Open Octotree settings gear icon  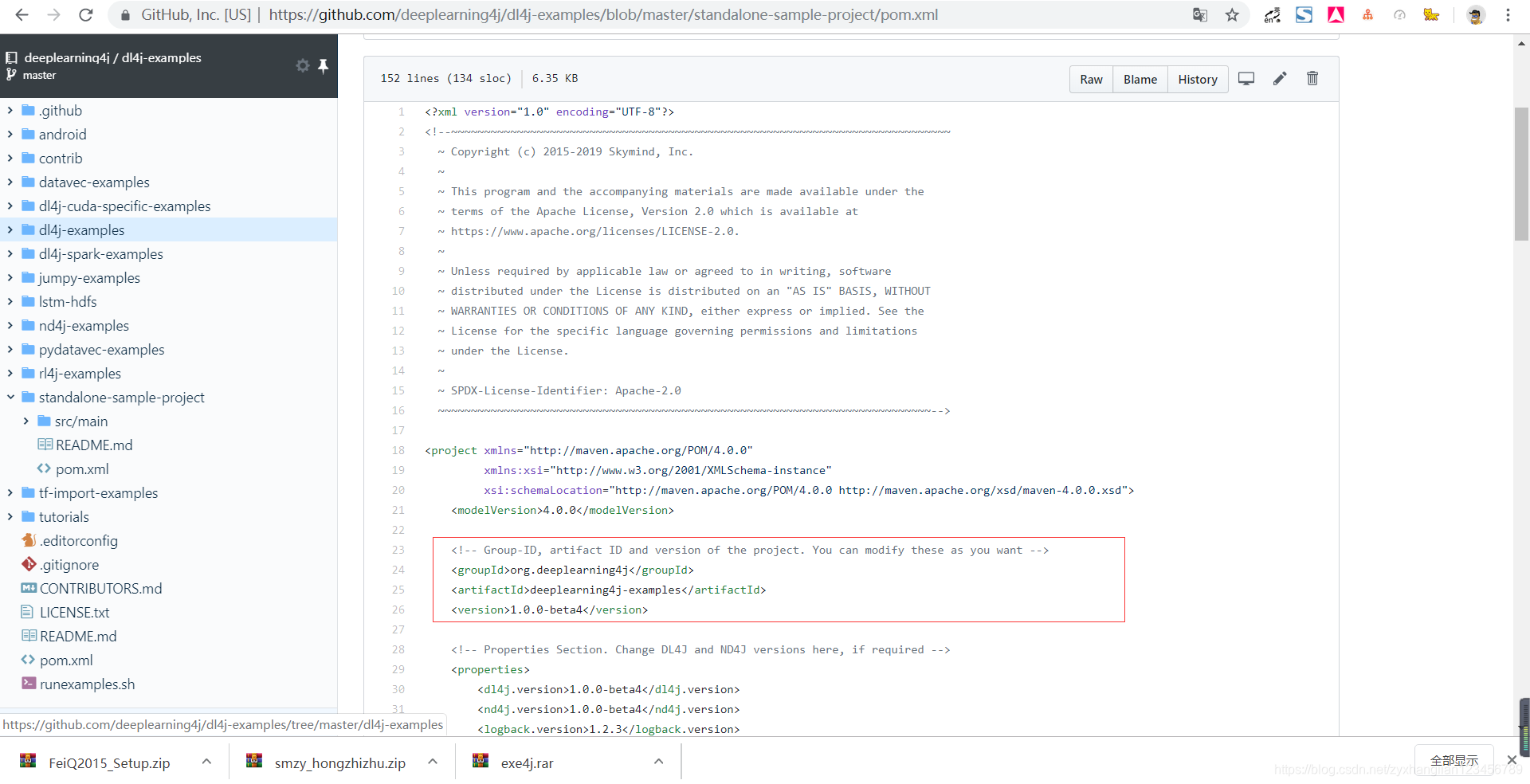303,65
